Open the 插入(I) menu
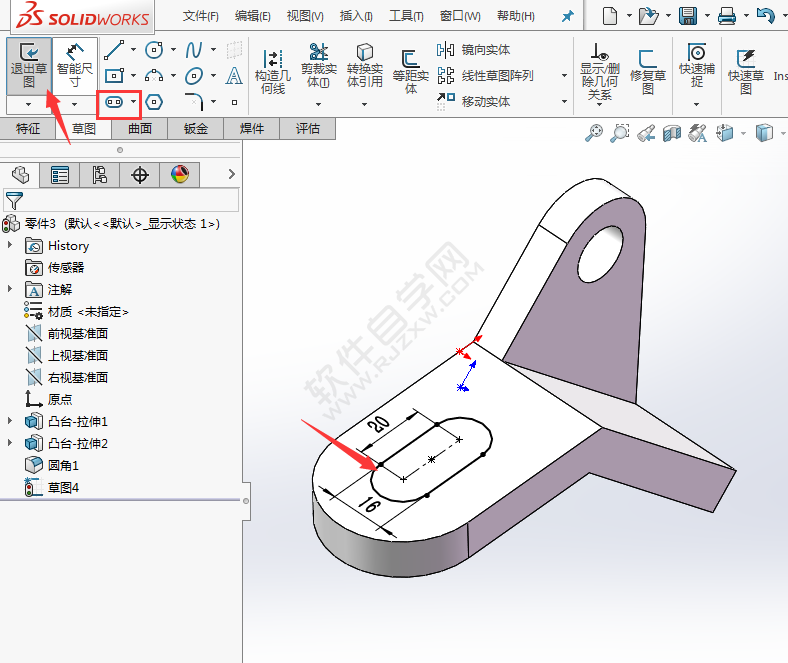788x663 pixels. [356, 16]
